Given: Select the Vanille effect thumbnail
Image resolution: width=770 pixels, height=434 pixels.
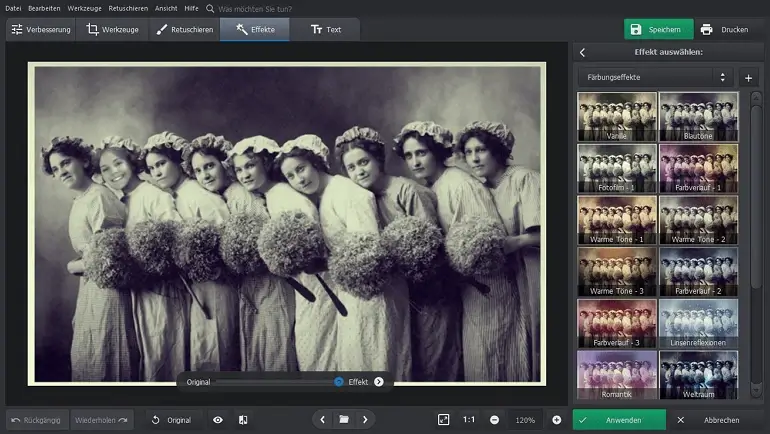Looking at the screenshot, I should pos(617,117).
